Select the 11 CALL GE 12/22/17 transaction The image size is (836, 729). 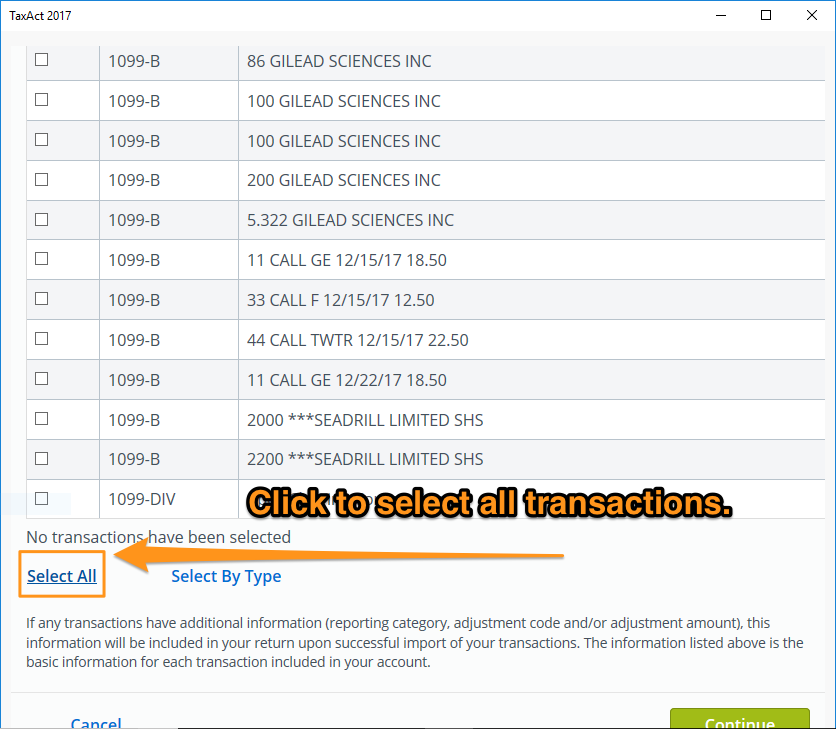tap(40, 379)
